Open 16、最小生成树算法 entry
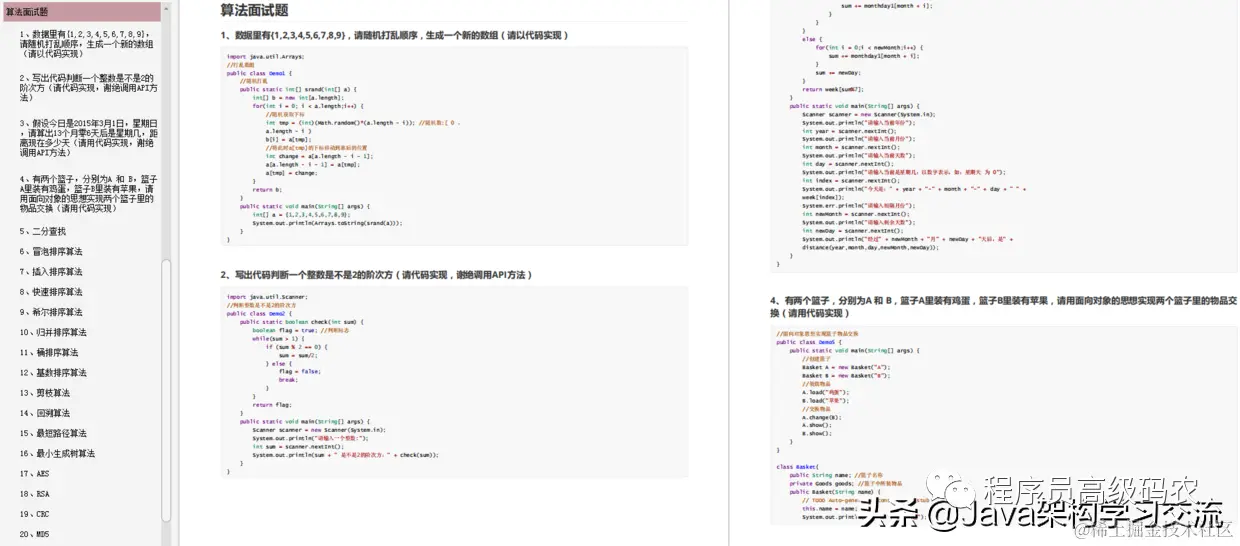 [58, 453]
